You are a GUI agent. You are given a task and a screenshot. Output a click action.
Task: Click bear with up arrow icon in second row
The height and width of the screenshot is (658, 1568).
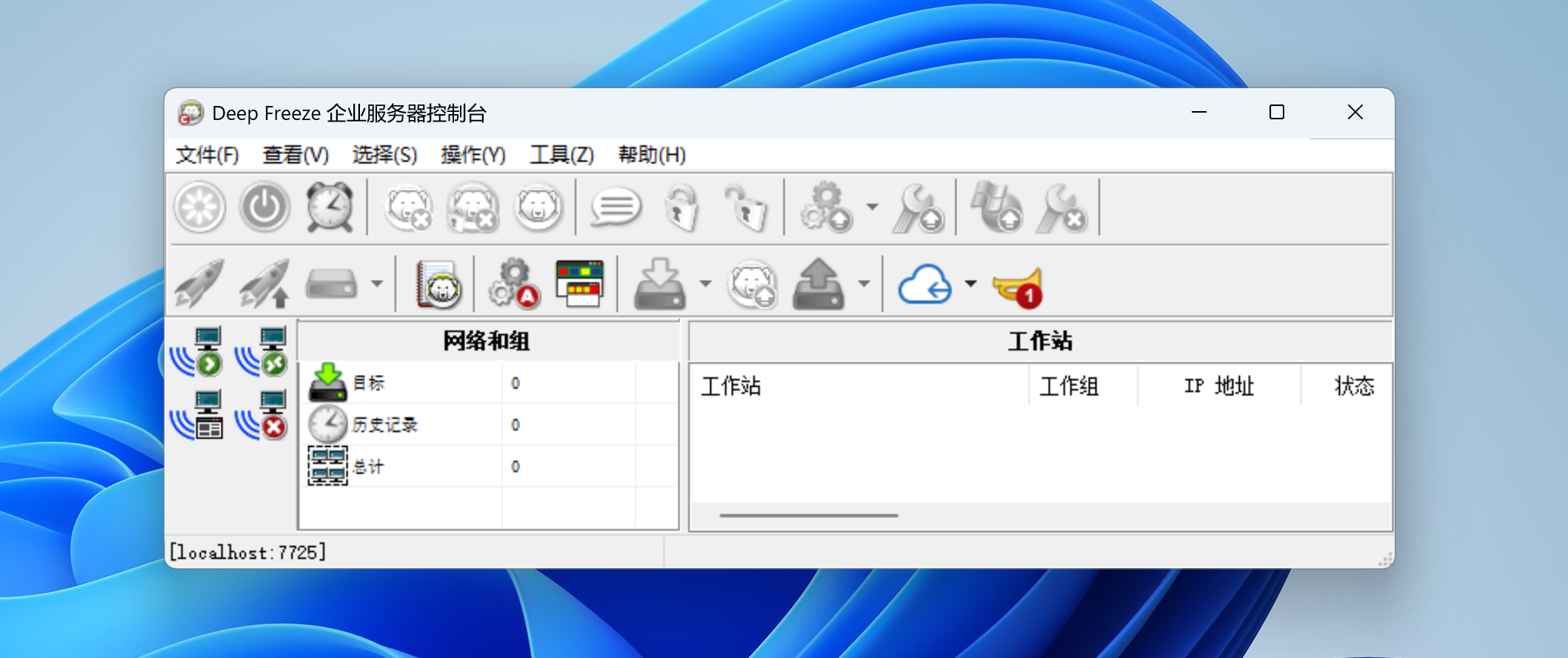pos(753,283)
